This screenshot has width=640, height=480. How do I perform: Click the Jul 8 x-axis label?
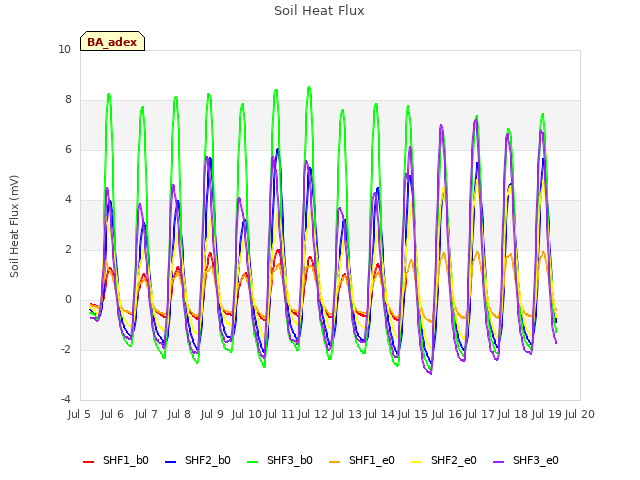click(179, 414)
